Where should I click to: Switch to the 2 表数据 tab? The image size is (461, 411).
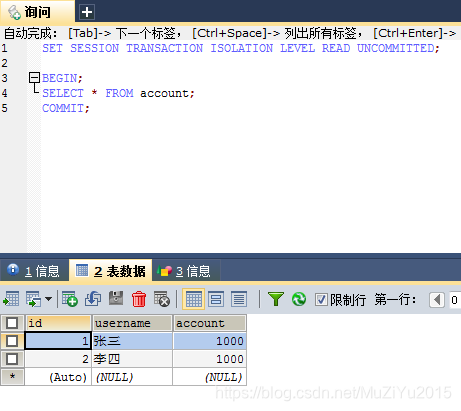pyautogui.click(x=110, y=271)
